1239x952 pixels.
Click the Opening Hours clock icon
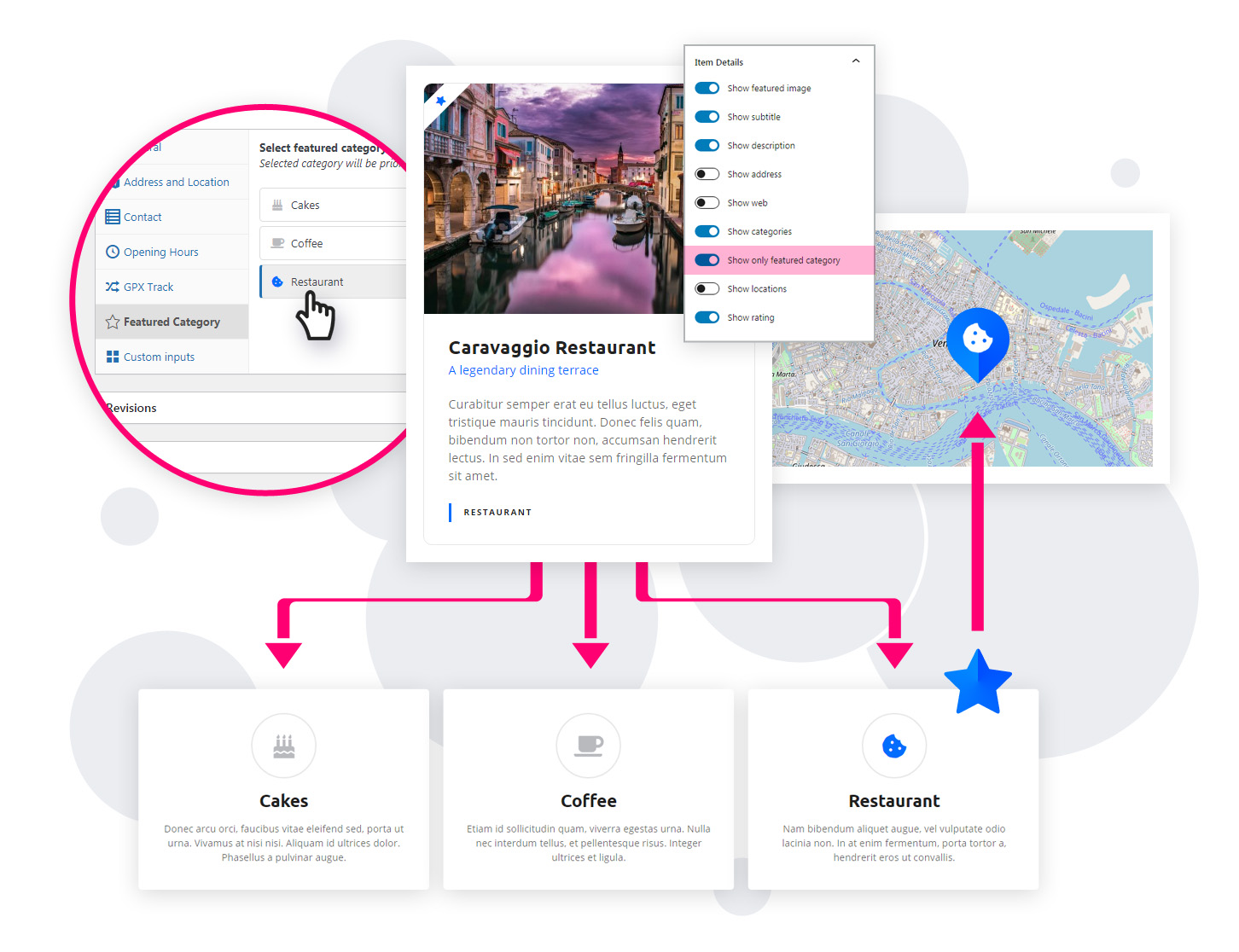(113, 252)
